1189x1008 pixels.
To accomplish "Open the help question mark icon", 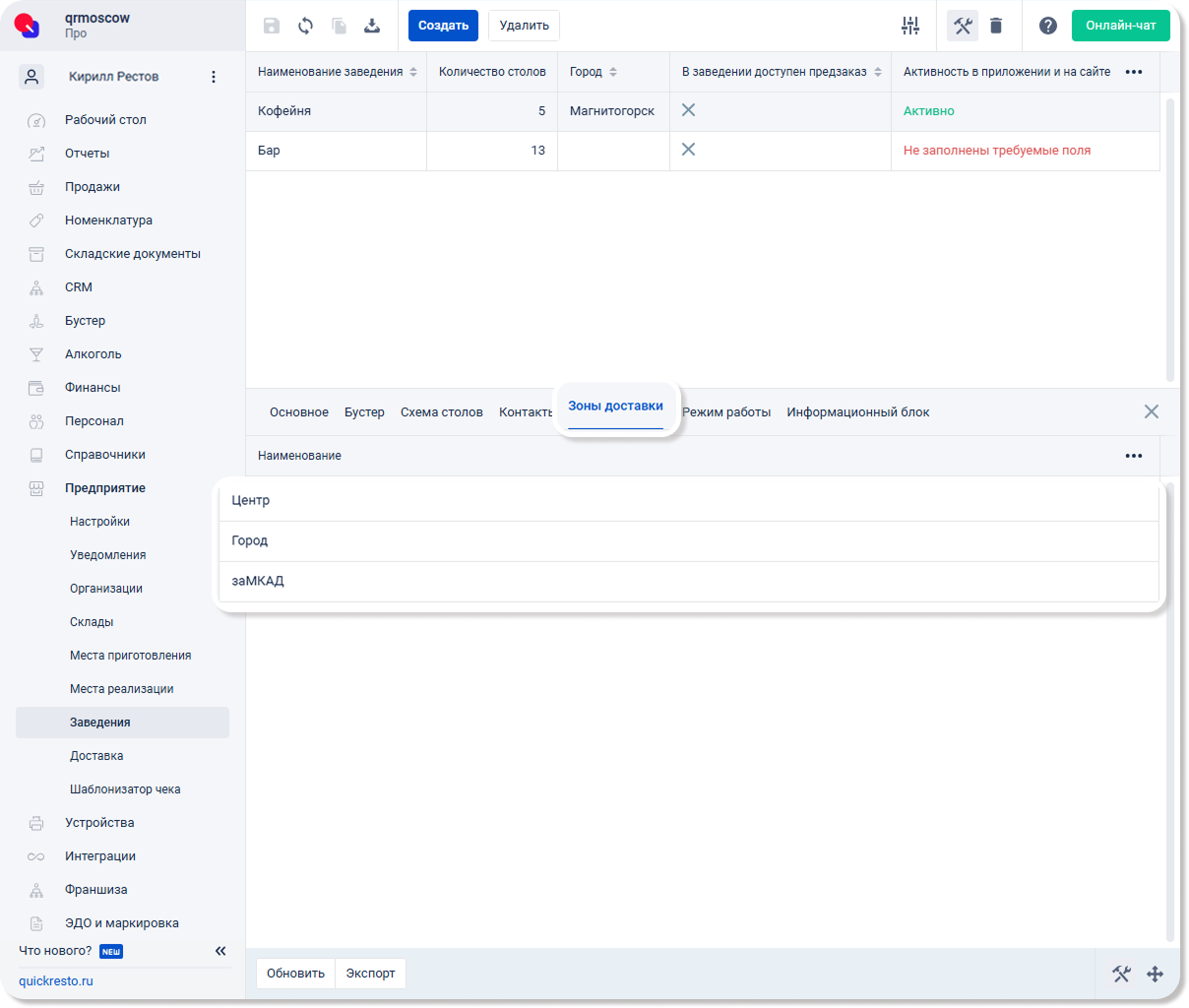I will pos(1048,26).
